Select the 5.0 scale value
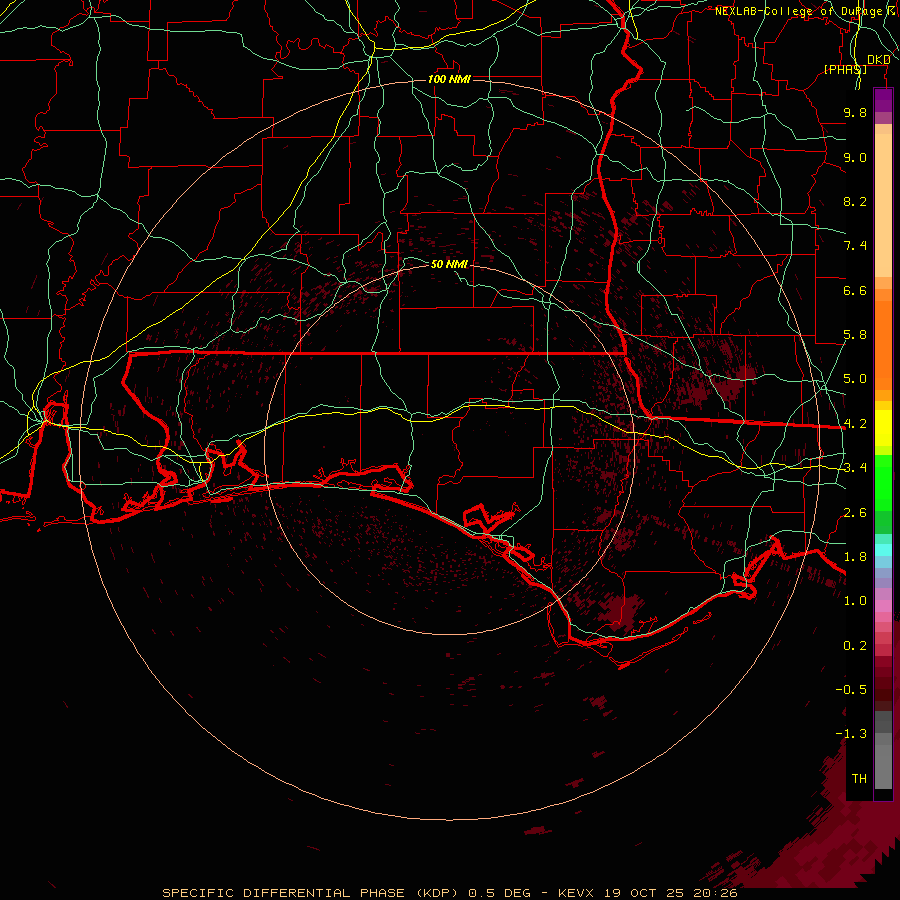The height and width of the screenshot is (900, 900). tap(855, 379)
